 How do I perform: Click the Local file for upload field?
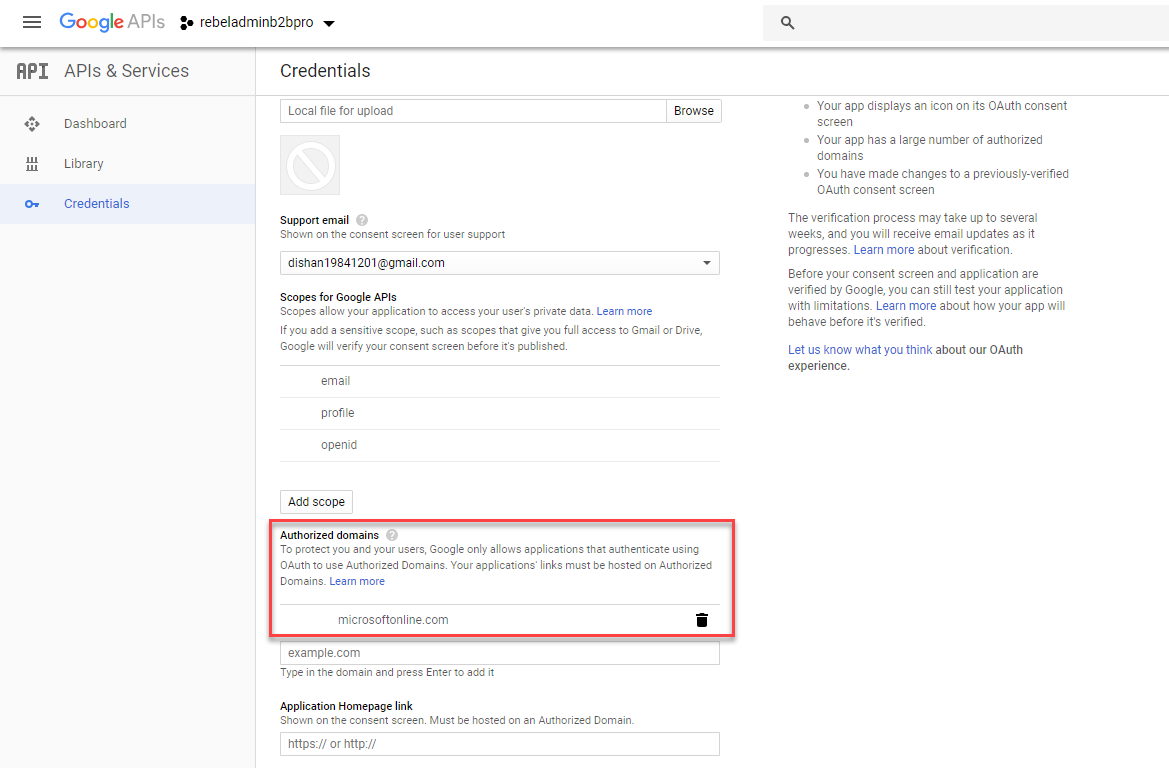tap(473, 111)
